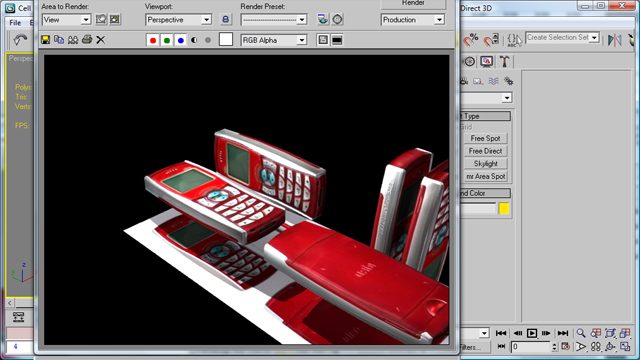
Task: Toggle the alpha channel display
Action: pyautogui.click(x=194, y=40)
